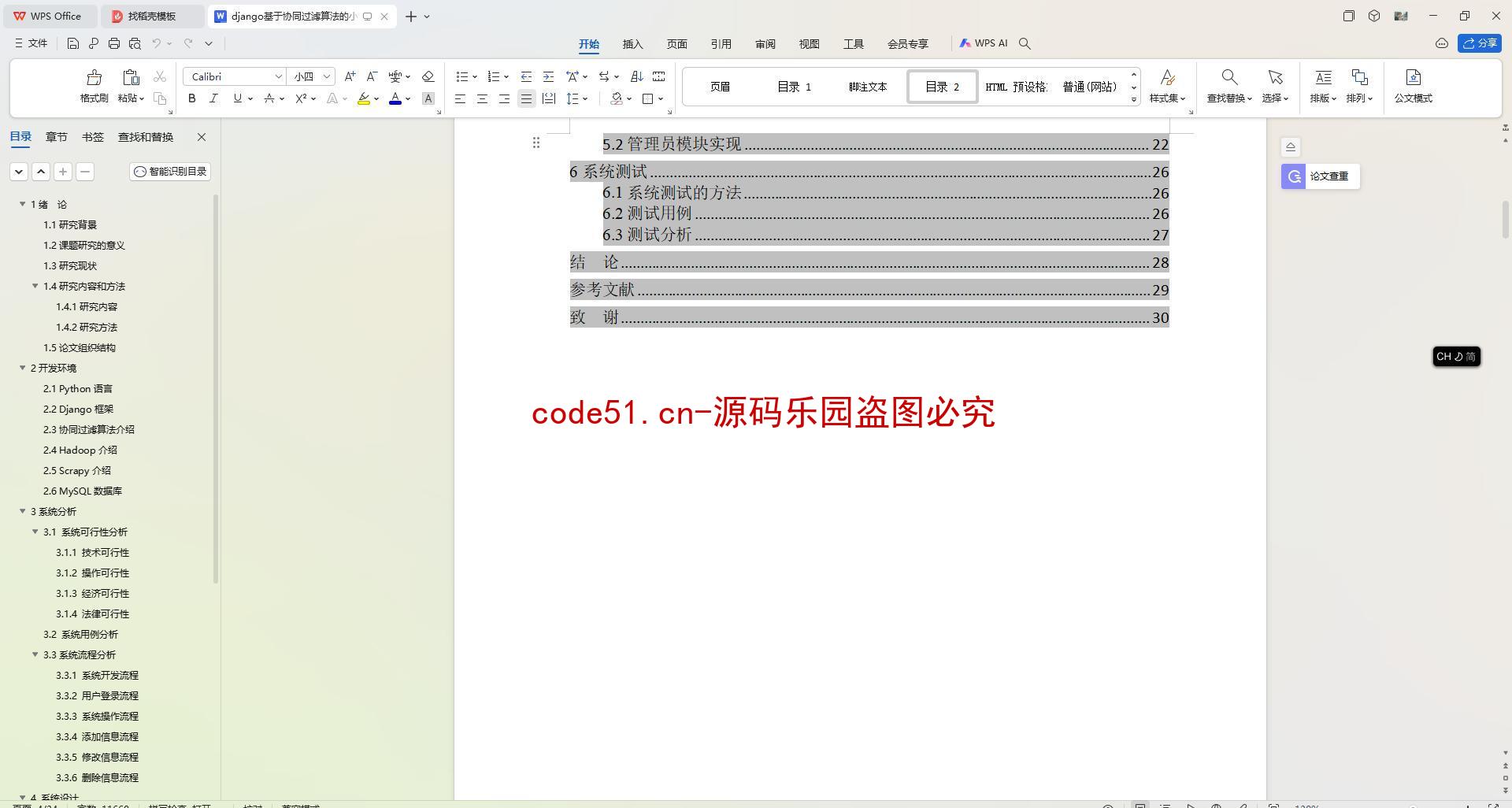Toggle the bulleted list button
The image size is (1512, 808).
click(462, 76)
